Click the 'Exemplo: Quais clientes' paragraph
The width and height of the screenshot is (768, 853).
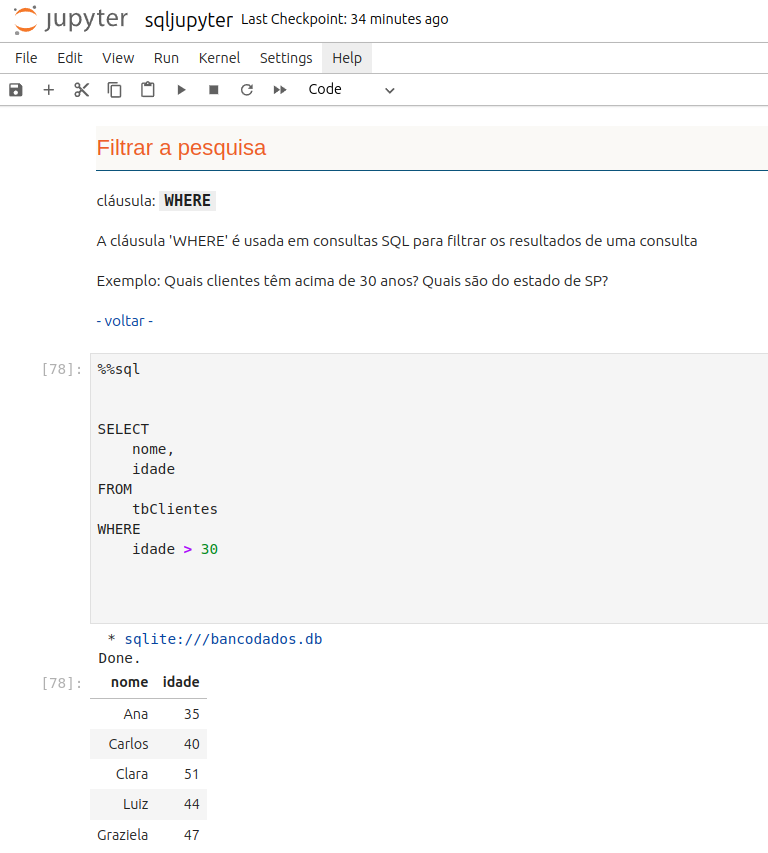352,281
